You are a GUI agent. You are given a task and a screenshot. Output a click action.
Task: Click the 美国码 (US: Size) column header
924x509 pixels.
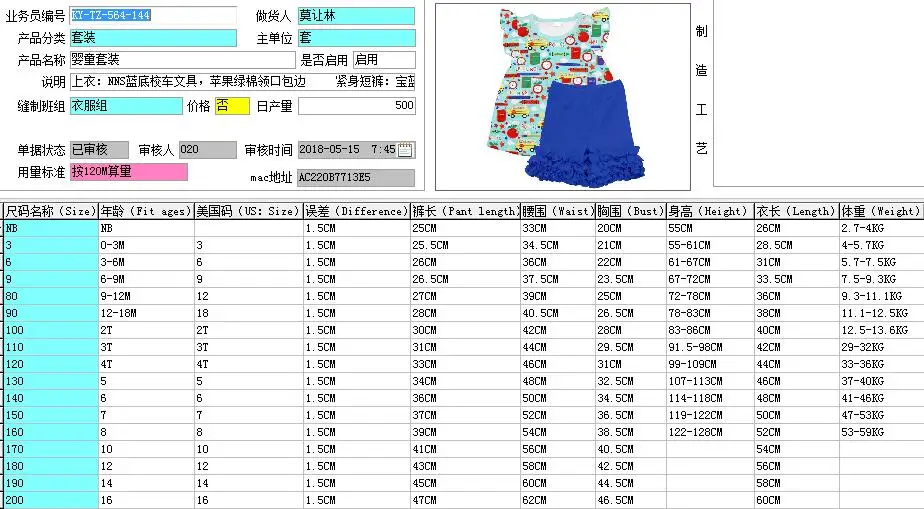click(248, 211)
